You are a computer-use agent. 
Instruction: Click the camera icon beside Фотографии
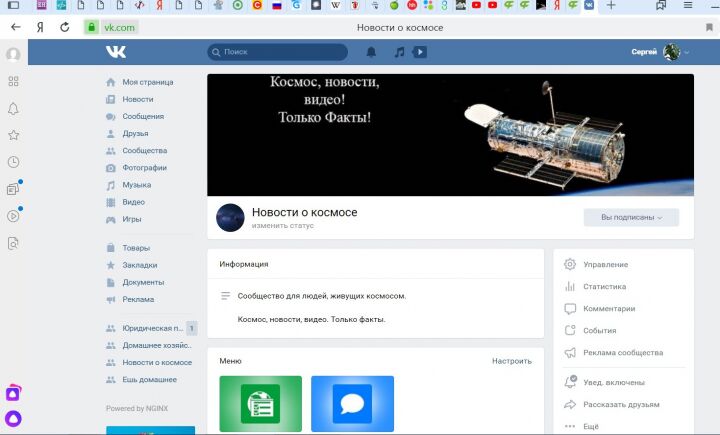[111, 168]
